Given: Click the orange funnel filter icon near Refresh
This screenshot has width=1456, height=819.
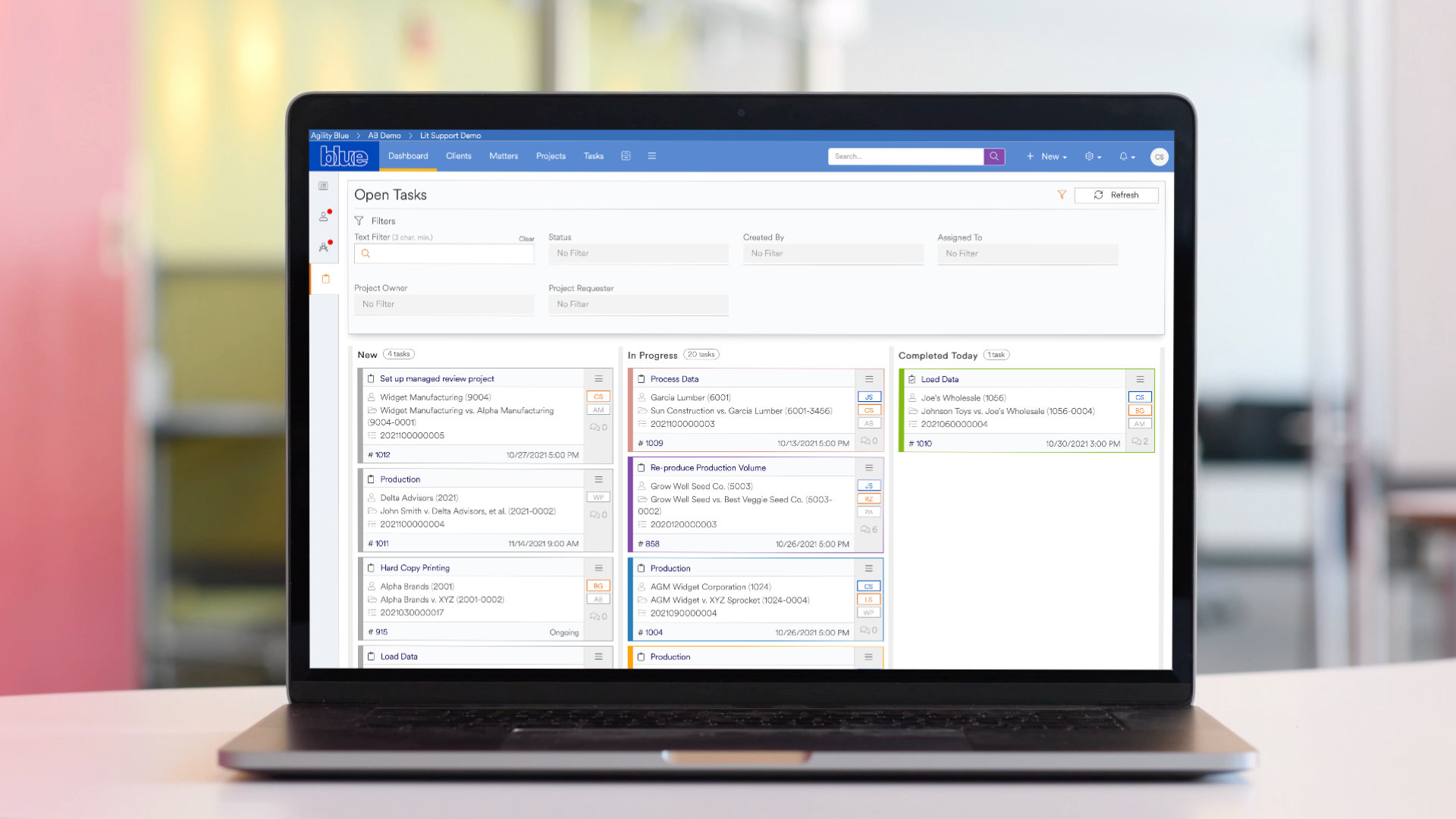Looking at the screenshot, I should tap(1062, 195).
